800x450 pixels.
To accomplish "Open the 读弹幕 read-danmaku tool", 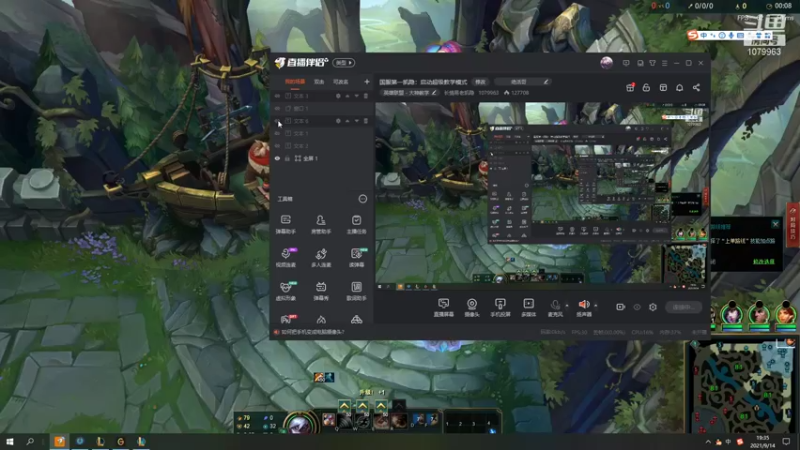I will [x=356, y=257].
